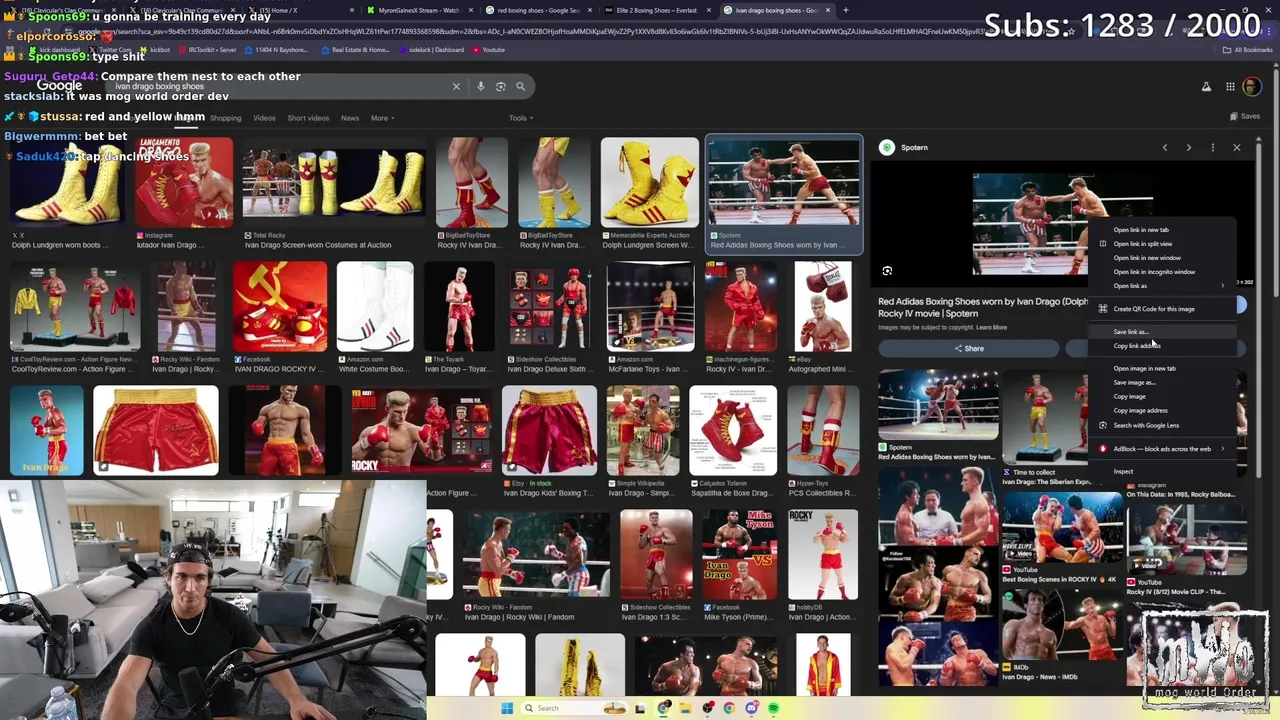Viewport: 1280px width, 720px height.
Task: Open the eBay Autographed Mini gloves result
Action: pyautogui.click(x=823, y=317)
